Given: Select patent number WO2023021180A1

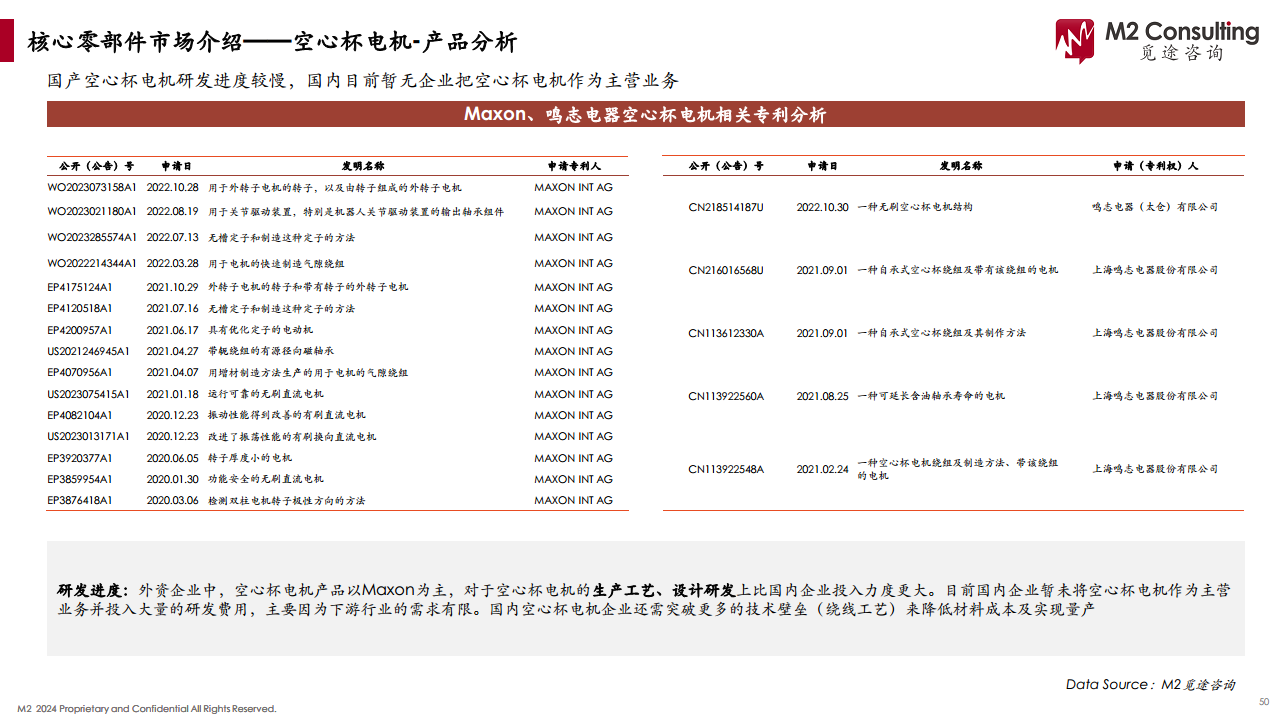Looking at the screenshot, I should (91, 211).
